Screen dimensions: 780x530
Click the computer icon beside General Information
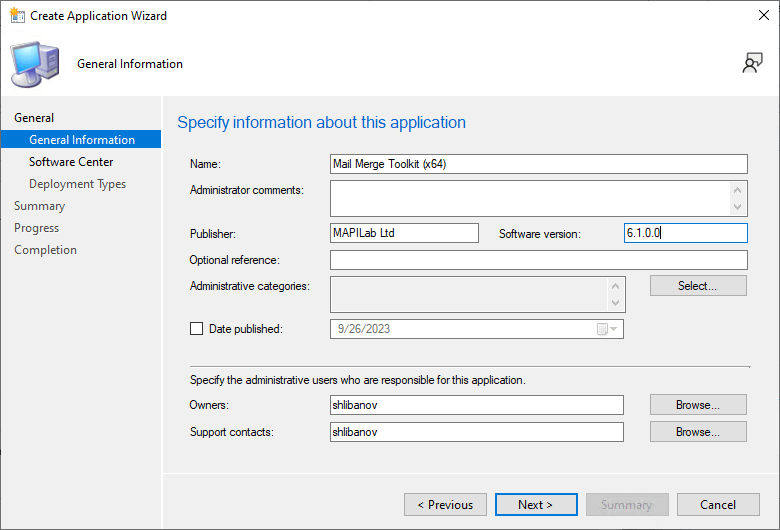[35, 65]
